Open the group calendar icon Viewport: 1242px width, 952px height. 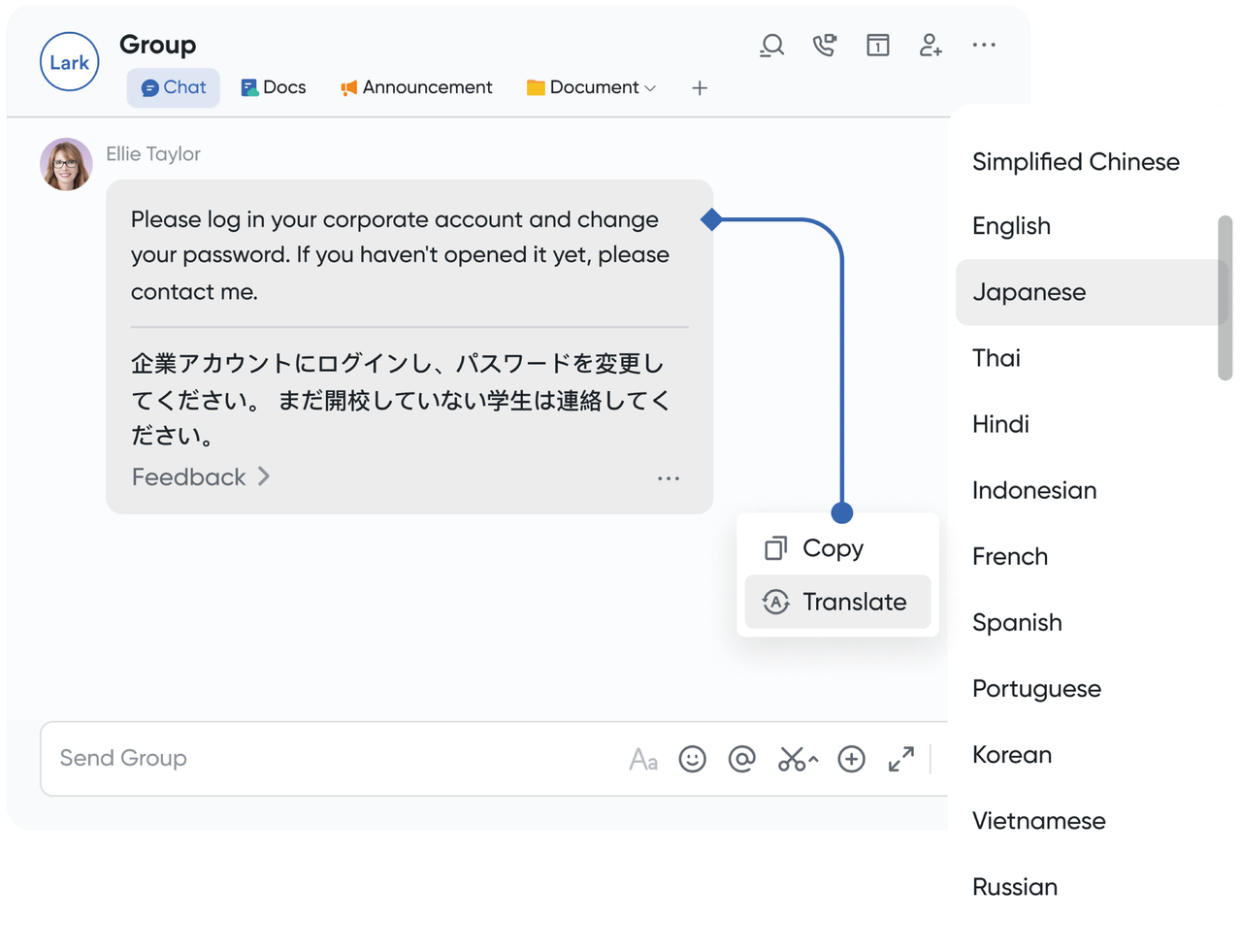[x=877, y=46]
